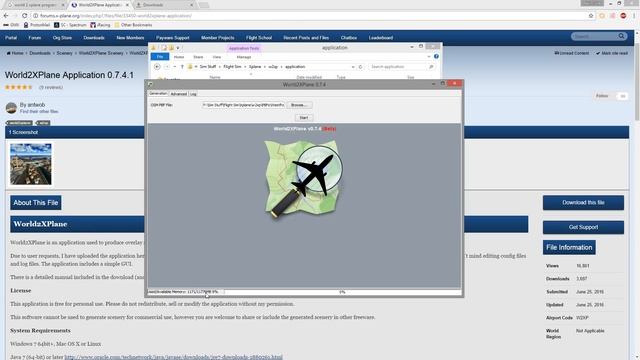Screen dimensions: 640x360
Task: Open the author antwob profile link
Action: coord(36,105)
